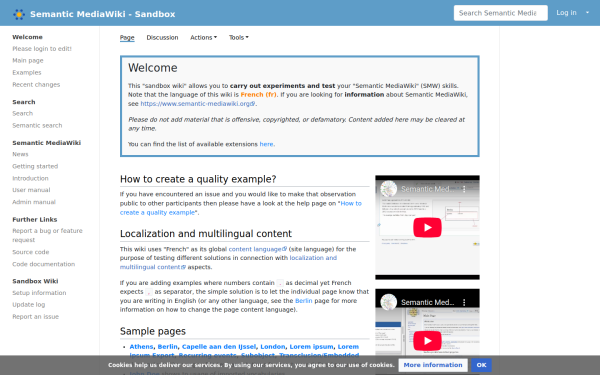Click the first video's Semantic Med... title
Viewport: 600px width, 375px height.
pos(427,189)
